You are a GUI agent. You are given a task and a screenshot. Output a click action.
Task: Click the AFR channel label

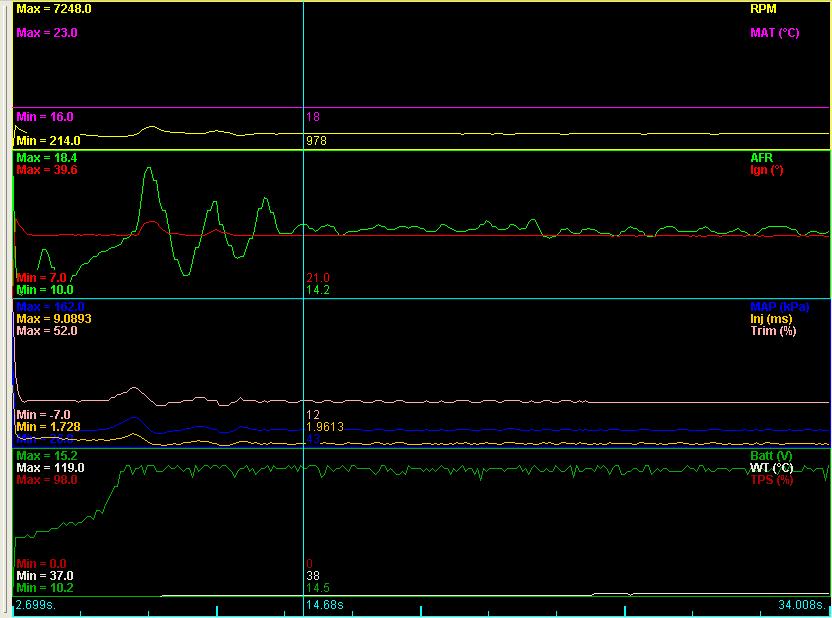pos(761,158)
